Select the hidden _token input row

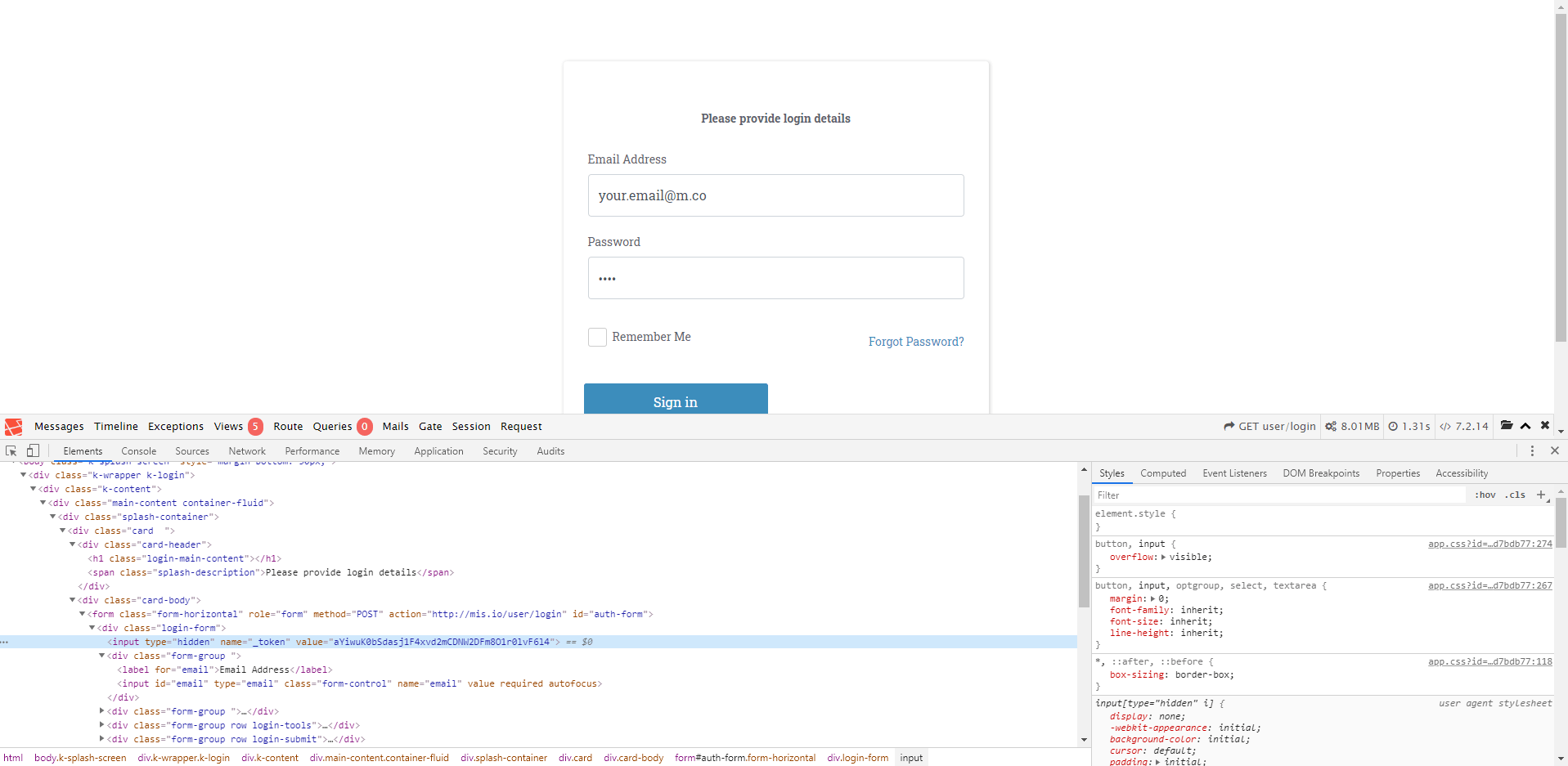[538, 642]
